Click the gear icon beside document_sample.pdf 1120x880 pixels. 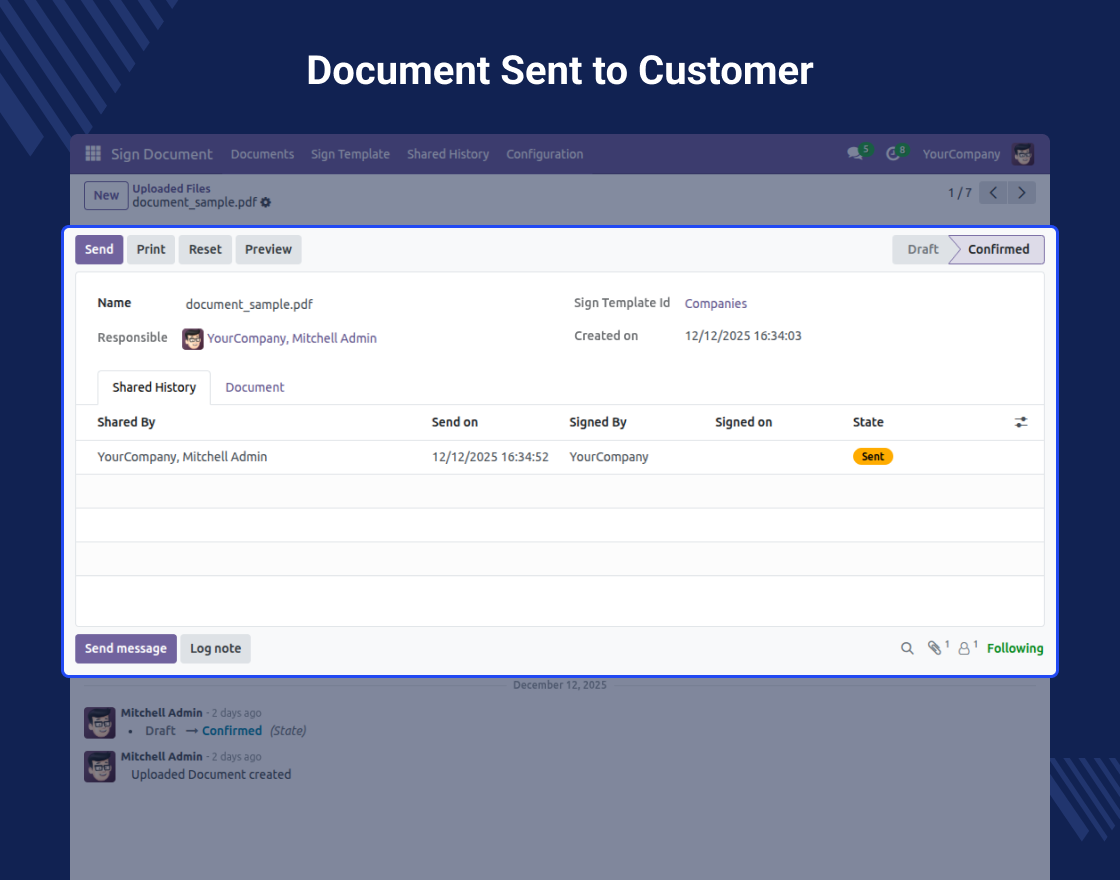[x=266, y=203]
